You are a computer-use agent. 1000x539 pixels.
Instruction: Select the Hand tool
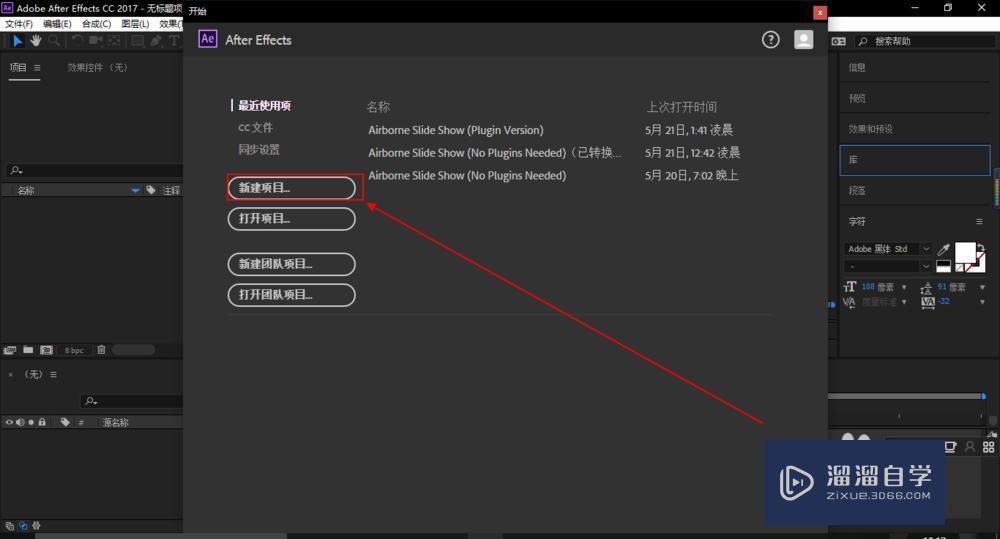tap(36, 41)
